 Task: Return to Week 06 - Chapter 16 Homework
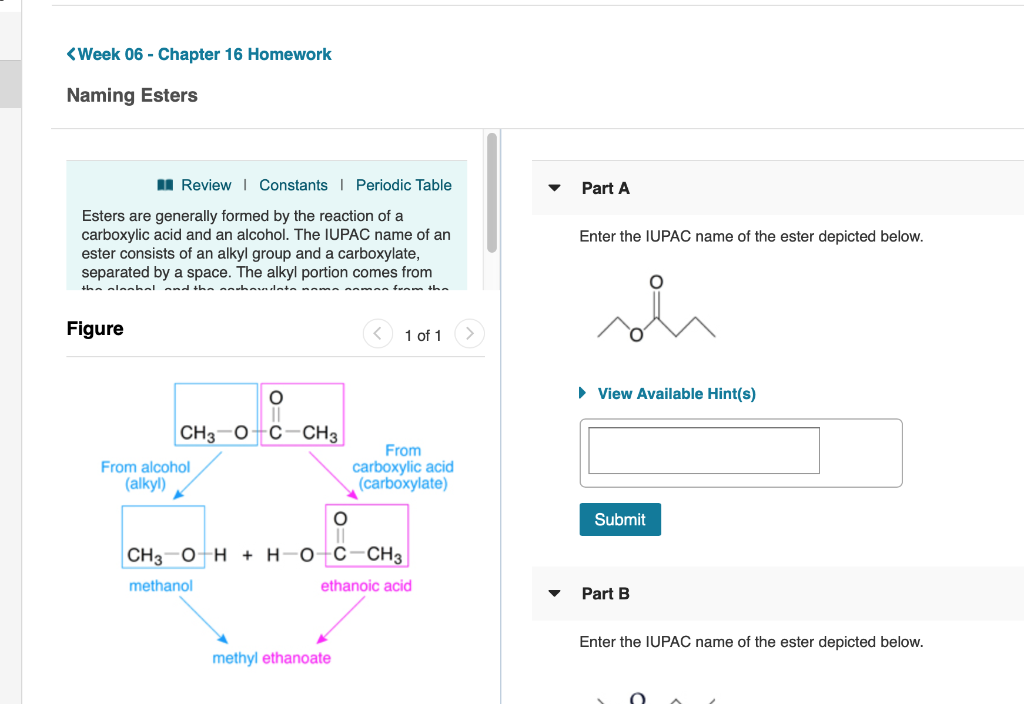pos(205,55)
